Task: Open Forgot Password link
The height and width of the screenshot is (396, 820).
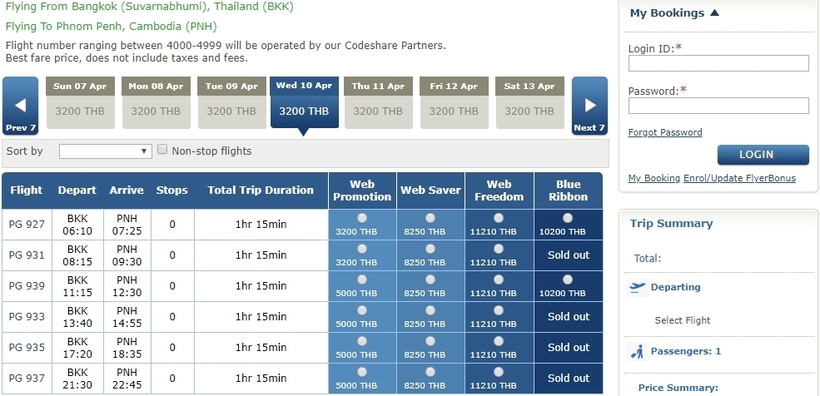Action: point(665,132)
